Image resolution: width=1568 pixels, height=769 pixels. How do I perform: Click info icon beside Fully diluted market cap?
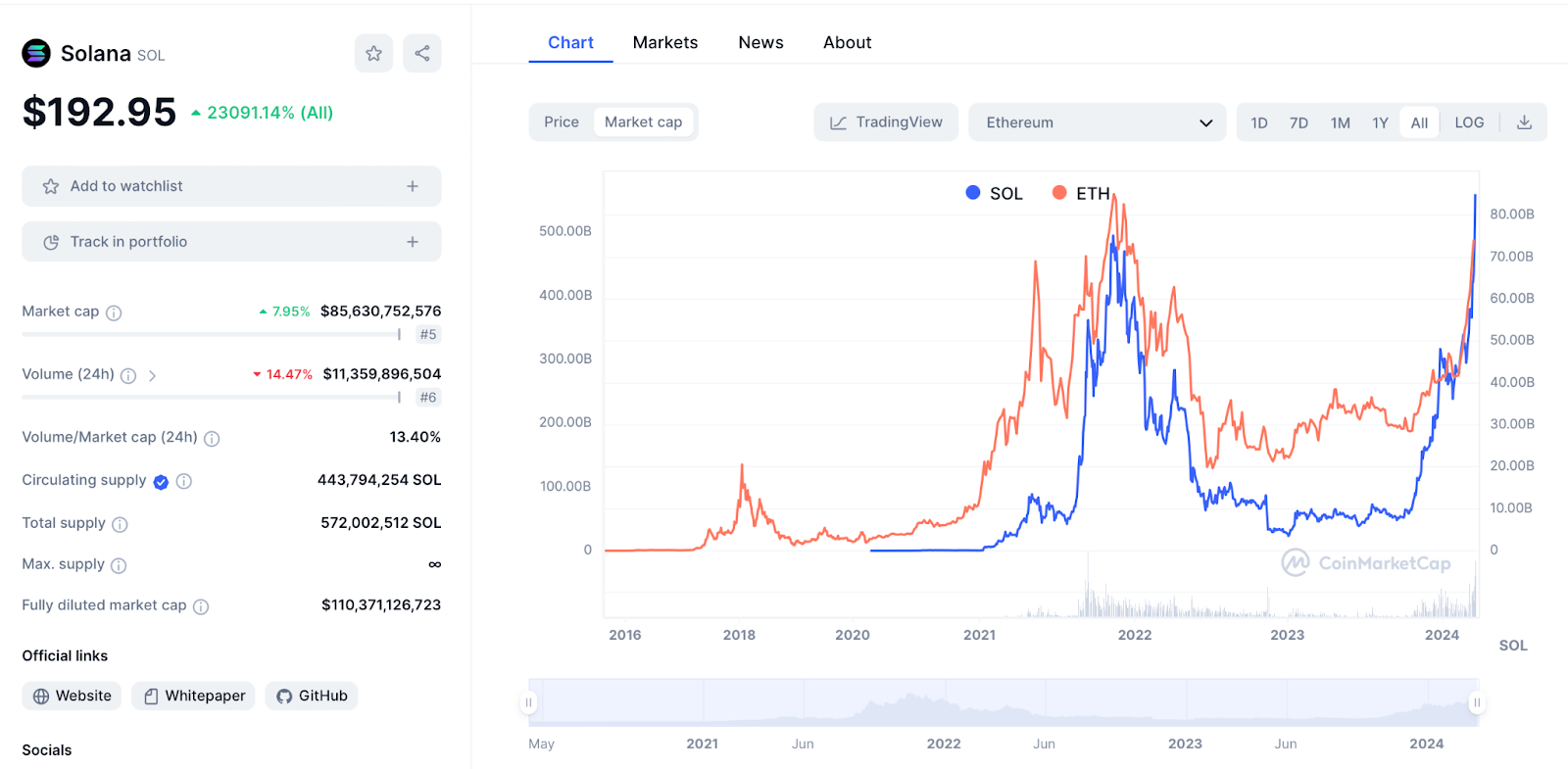pos(201,606)
